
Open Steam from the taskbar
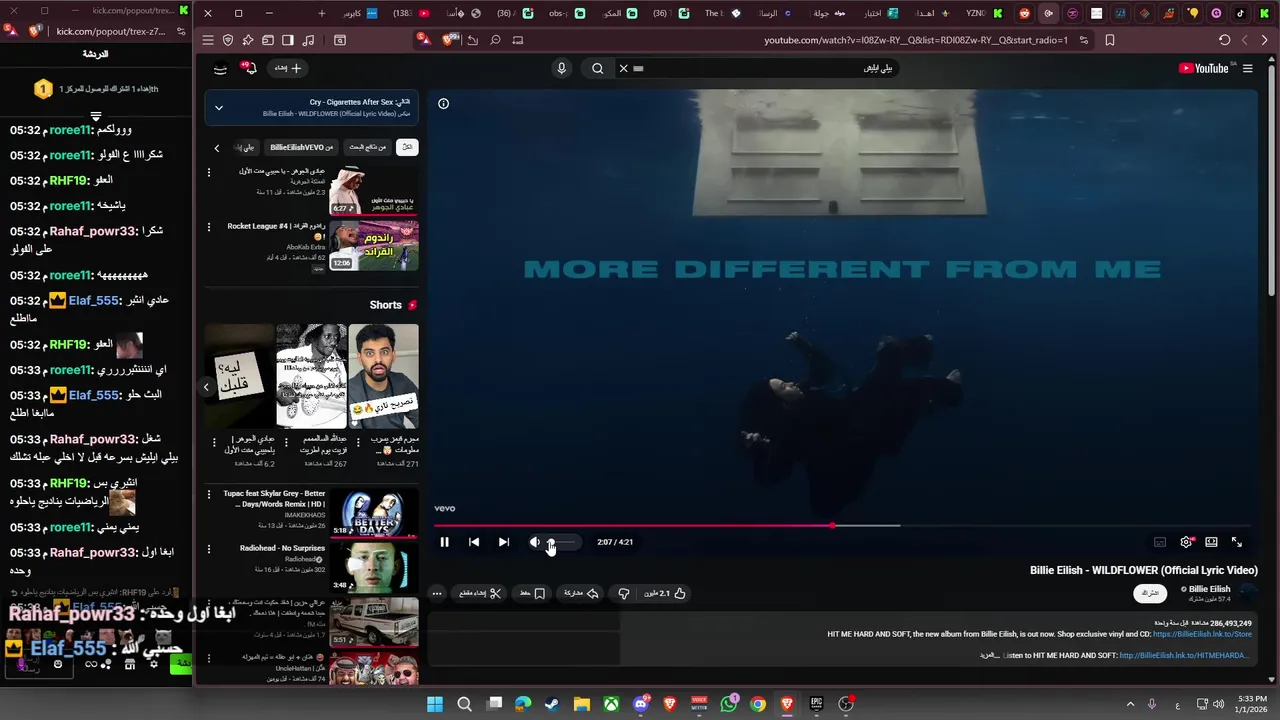pos(552,704)
